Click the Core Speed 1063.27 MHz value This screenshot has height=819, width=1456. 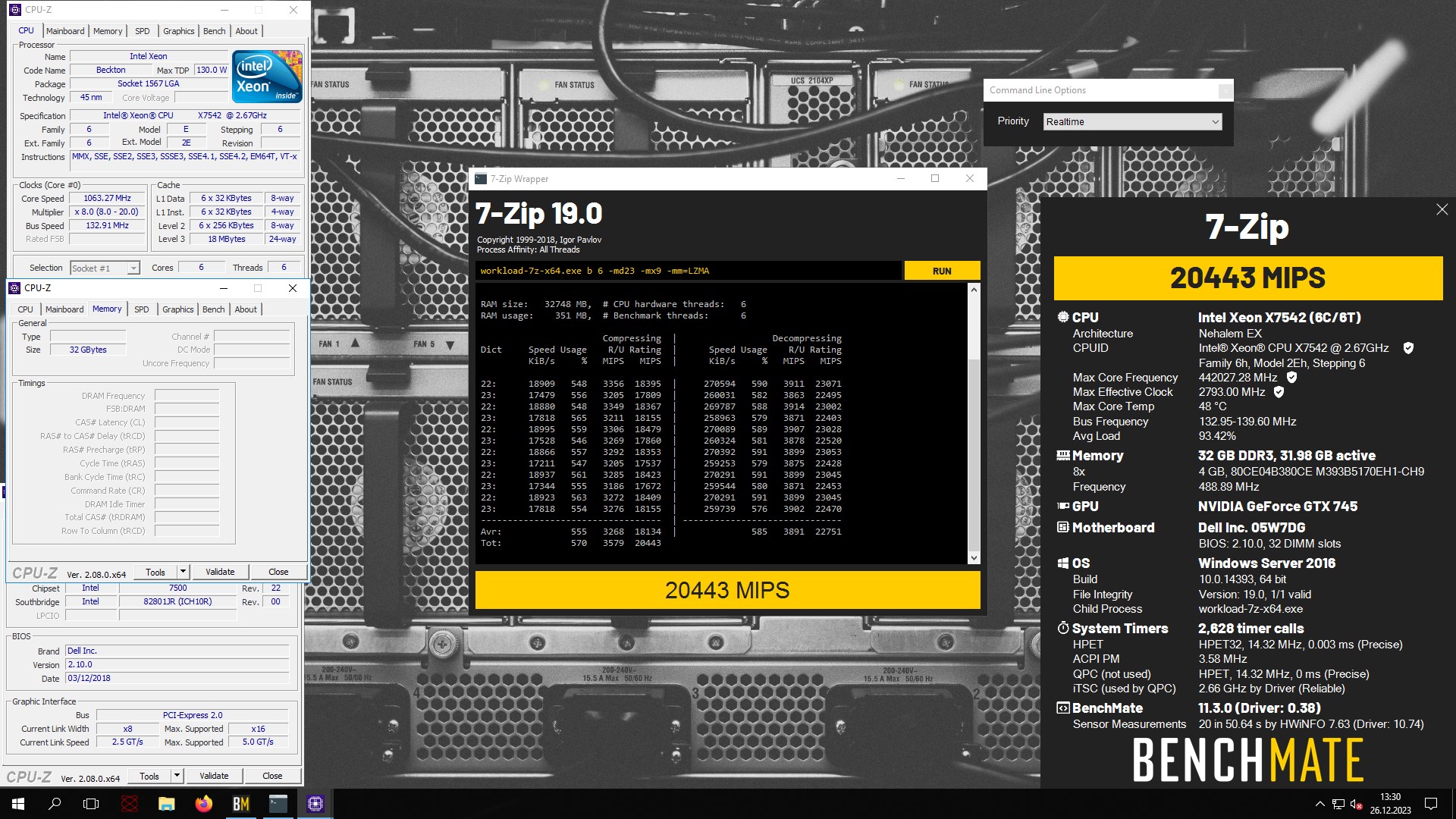coord(107,198)
